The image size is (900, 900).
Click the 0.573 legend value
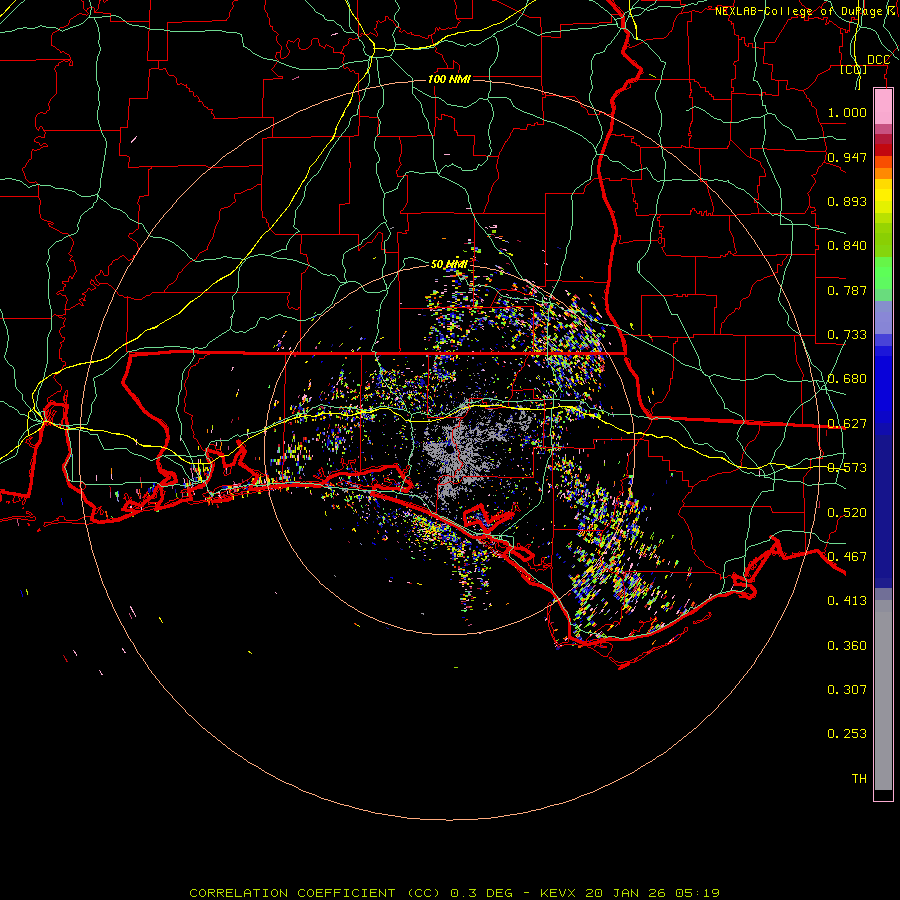point(847,468)
